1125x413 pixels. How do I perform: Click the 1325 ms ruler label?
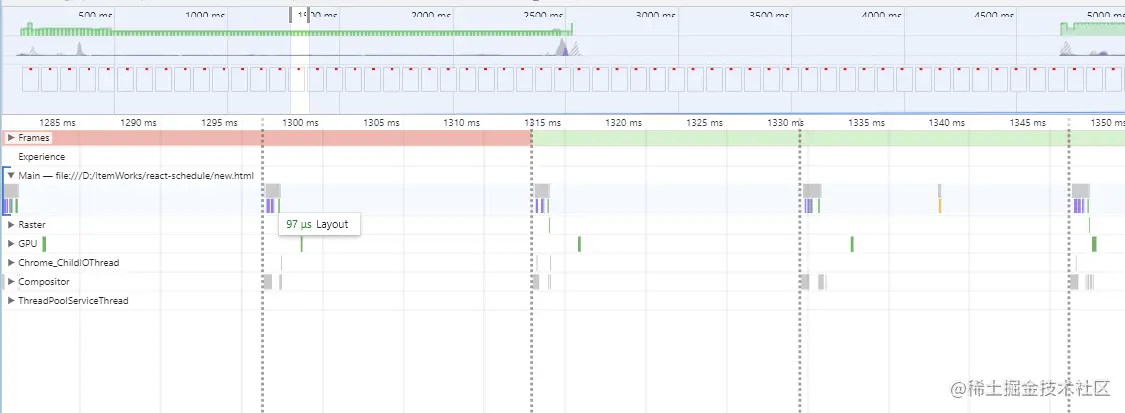705,123
